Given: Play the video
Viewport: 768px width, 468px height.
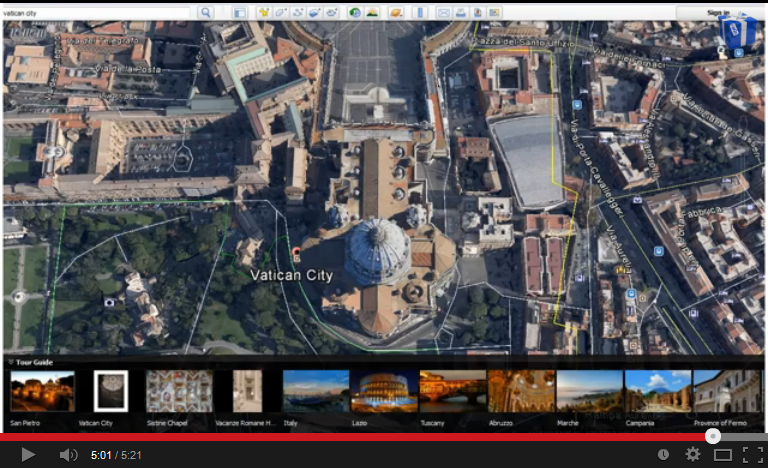Looking at the screenshot, I should tap(28, 455).
